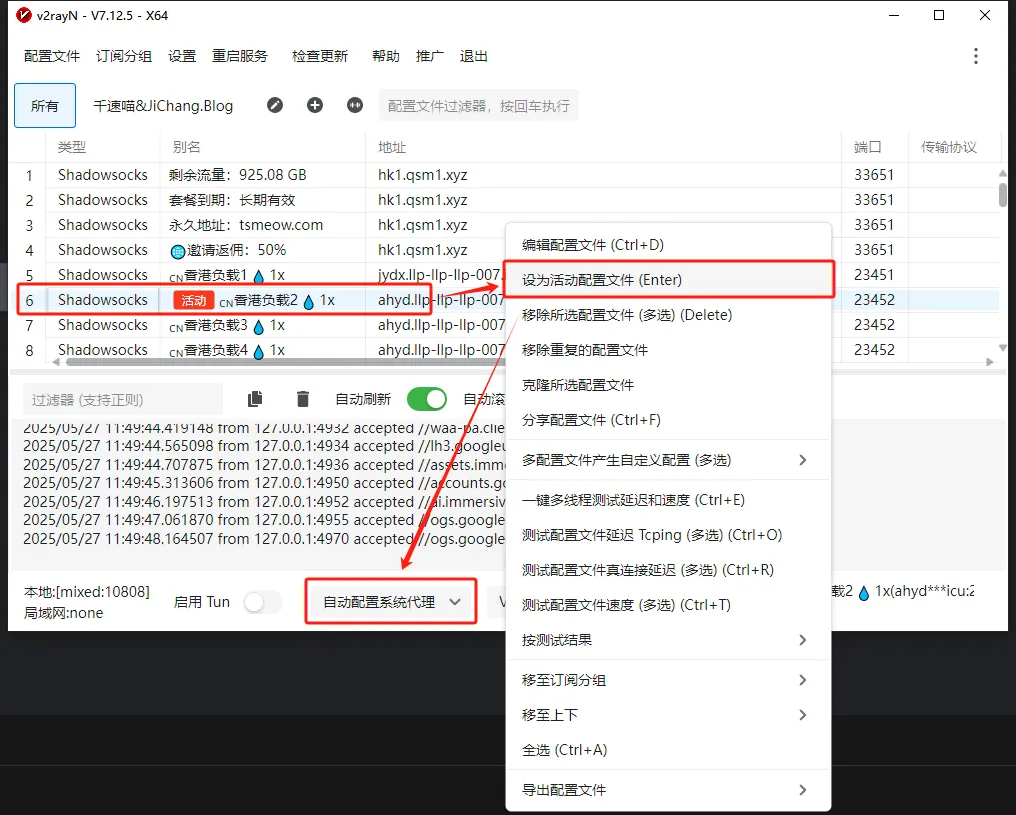Select 测试配置文件延迟 Tcping in the context menu
Image resolution: width=1016 pixels, height=815 pixels.
click(x=668, y=535)
